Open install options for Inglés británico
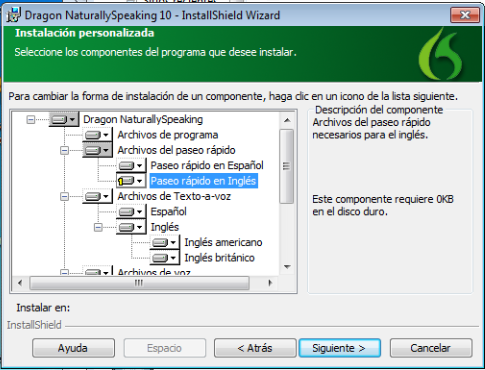 (165, 258)
